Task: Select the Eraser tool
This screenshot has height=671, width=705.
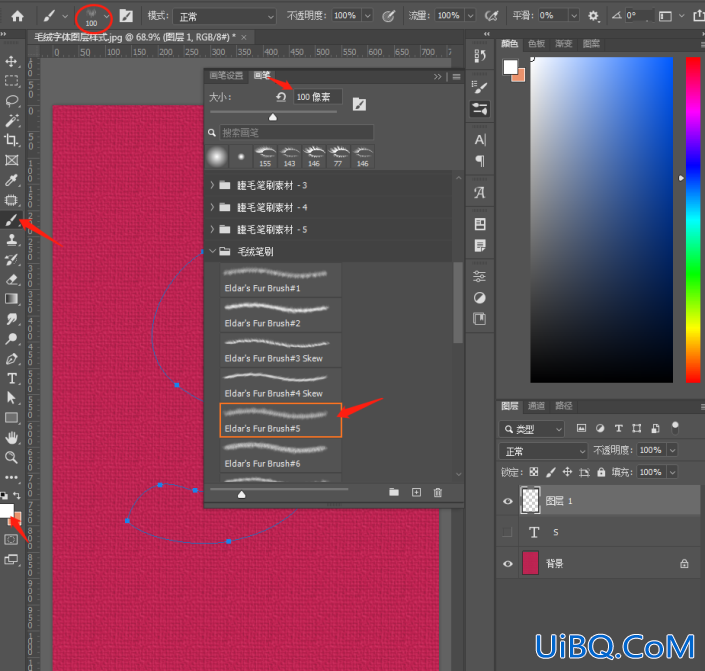Action: point(11,279)
